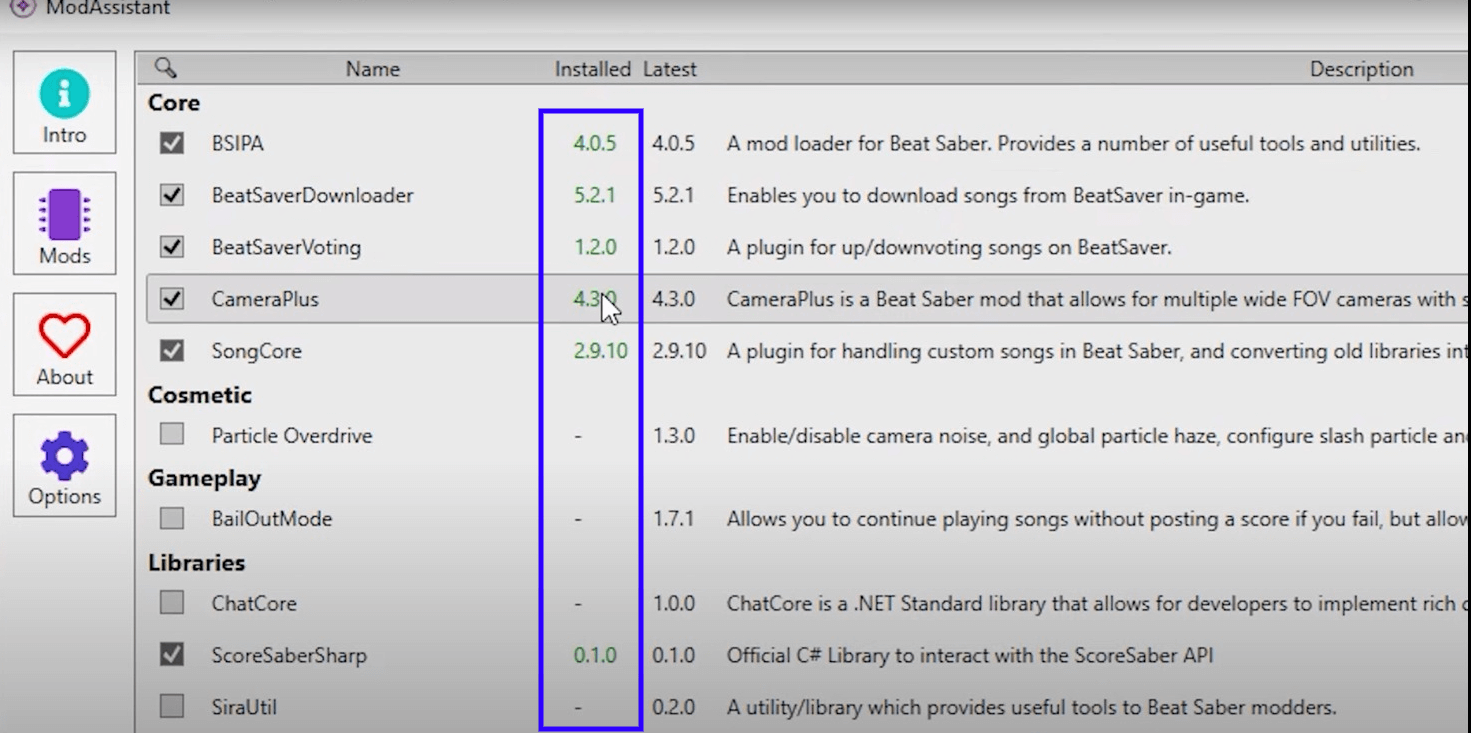
Task: Select the BeatSaverDownloader row name
Action: (312, 196)
